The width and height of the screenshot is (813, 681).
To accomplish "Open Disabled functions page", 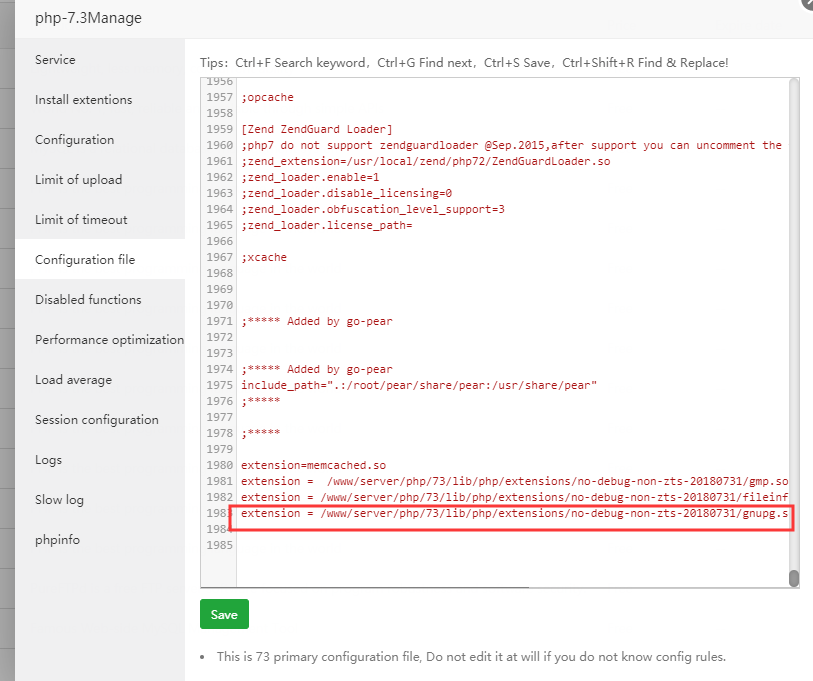I will 88,300.
